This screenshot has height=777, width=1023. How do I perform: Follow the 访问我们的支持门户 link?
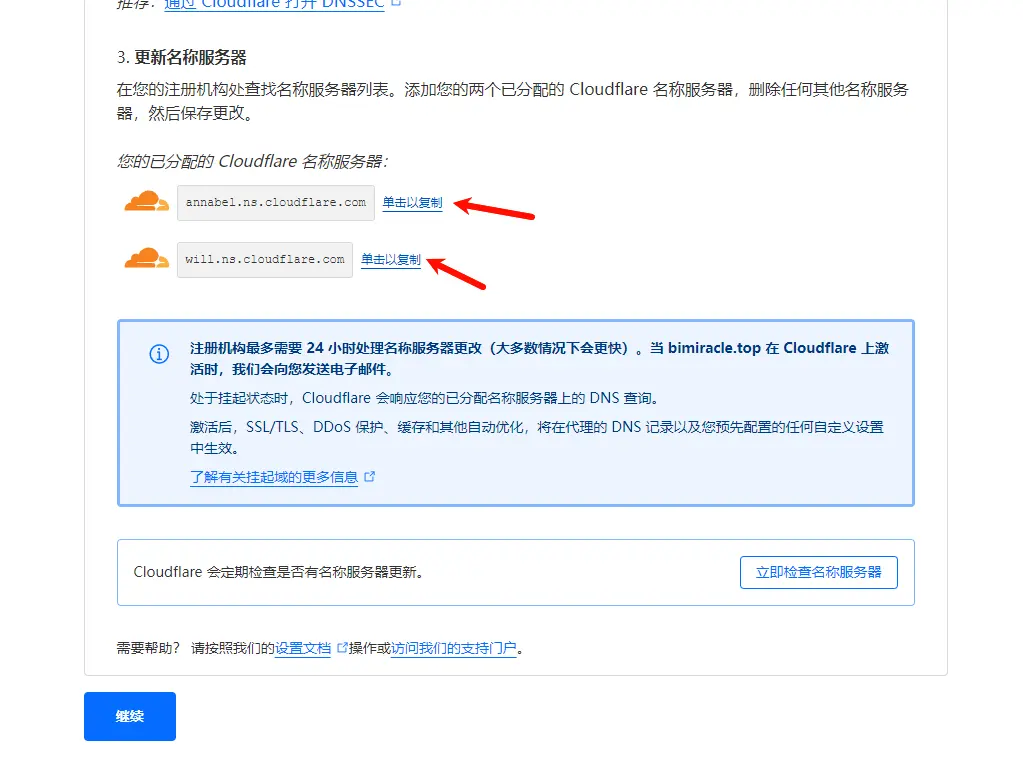coord(453,648)
